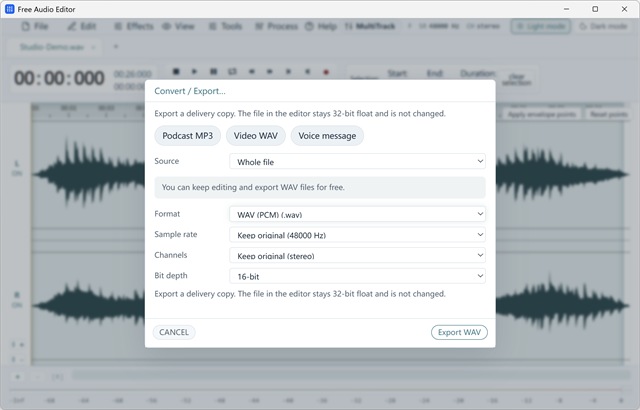The width and height of the screenshot is (640, 410).
Task: Open the Channels dropdown showing Keep original (stereo)
Action: coord(357,255)
